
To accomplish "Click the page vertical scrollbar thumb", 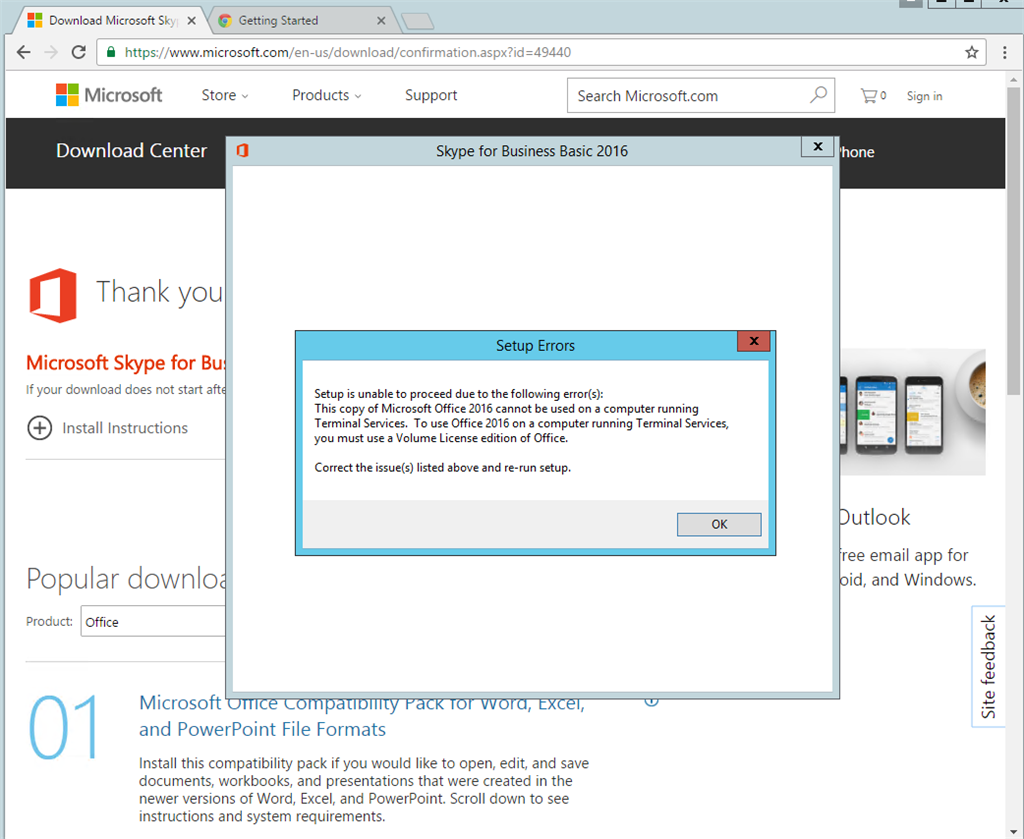I will [1013, 240].
